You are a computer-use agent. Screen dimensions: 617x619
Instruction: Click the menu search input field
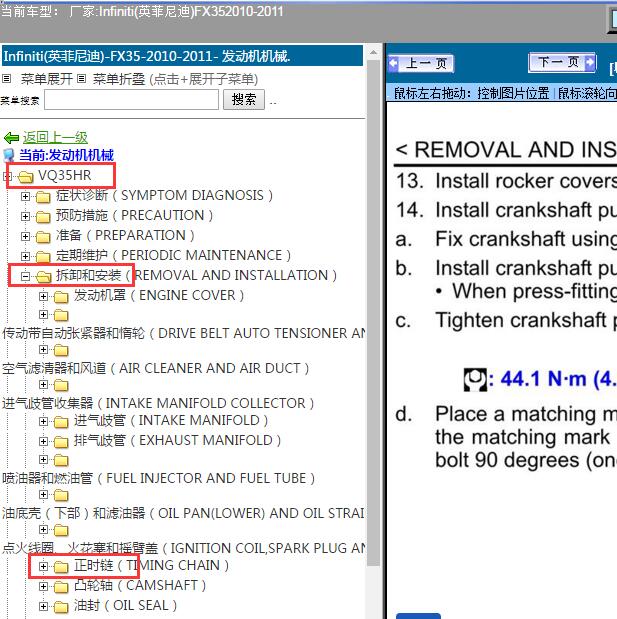131,99
